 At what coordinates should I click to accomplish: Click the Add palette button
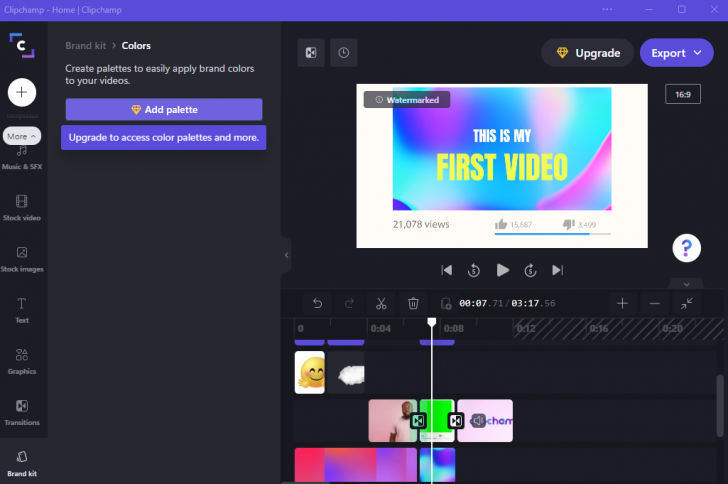164,110
